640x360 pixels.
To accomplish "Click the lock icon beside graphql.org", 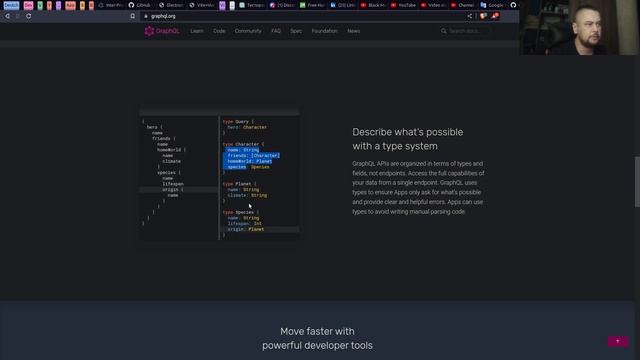I will 146,16.
